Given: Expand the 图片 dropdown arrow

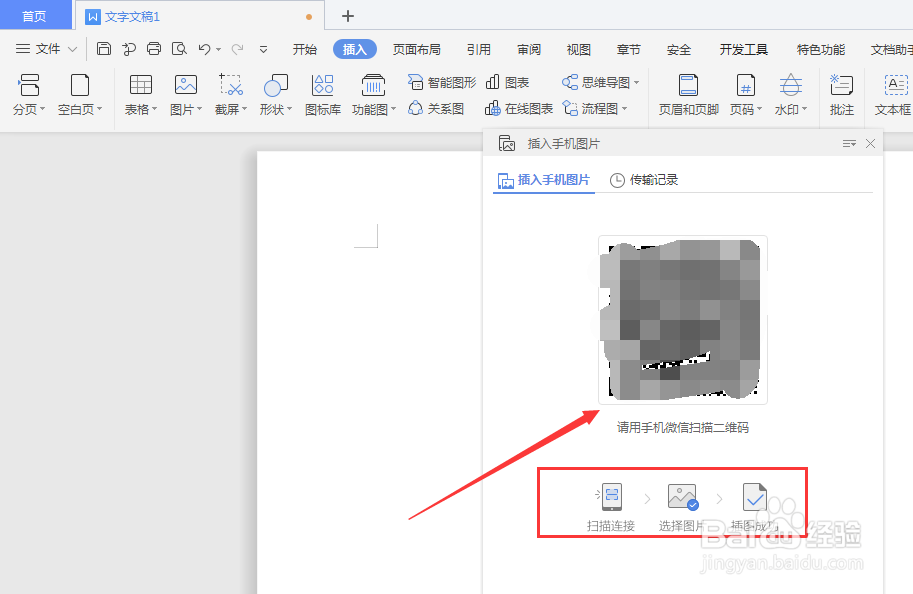Looking at the screenshot, I should pos(200,109).
